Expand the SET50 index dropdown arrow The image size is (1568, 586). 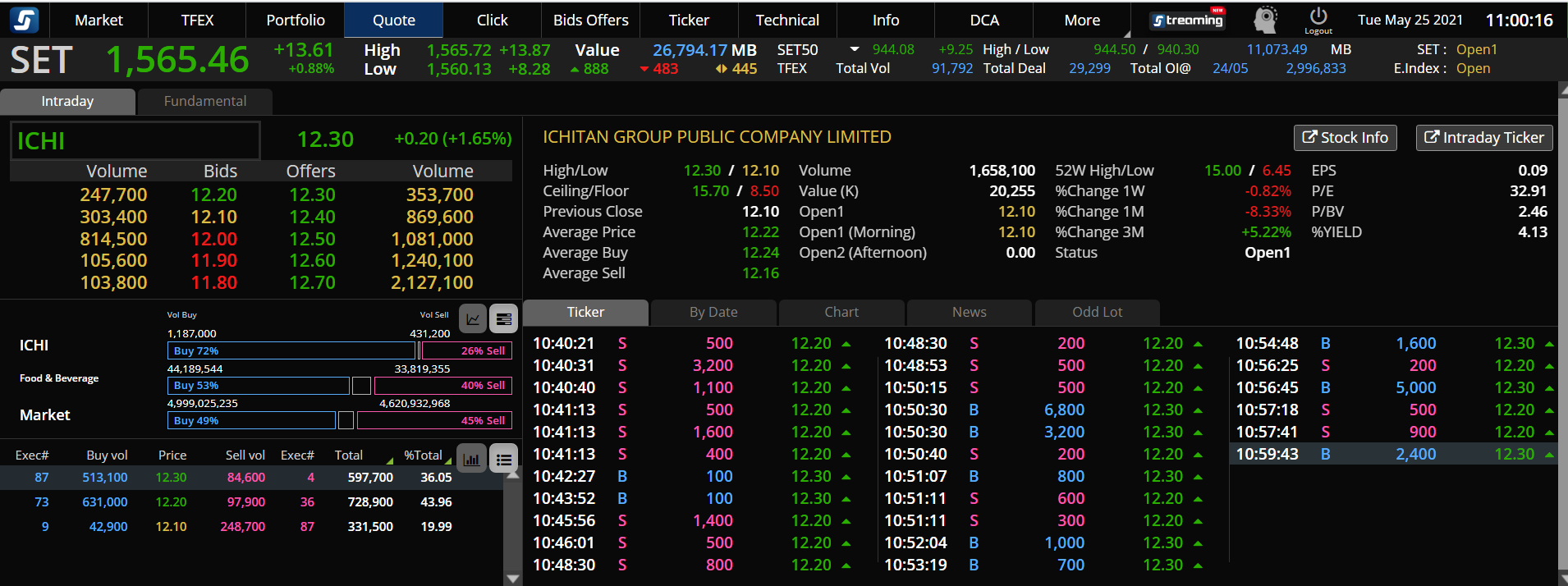[x=855, y=49]
